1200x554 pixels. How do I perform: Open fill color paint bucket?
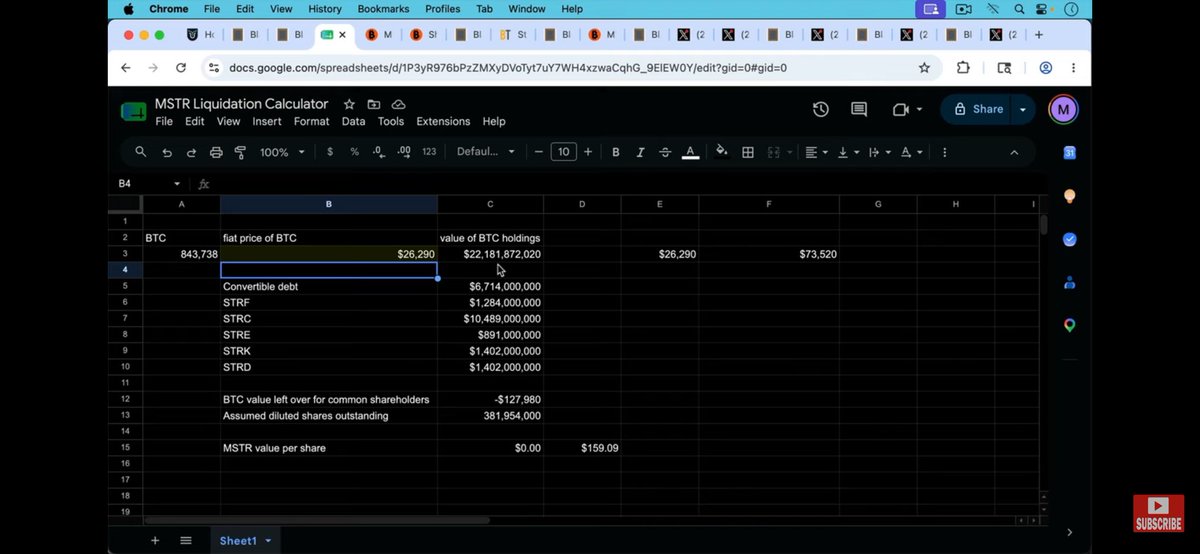(722, 152)
